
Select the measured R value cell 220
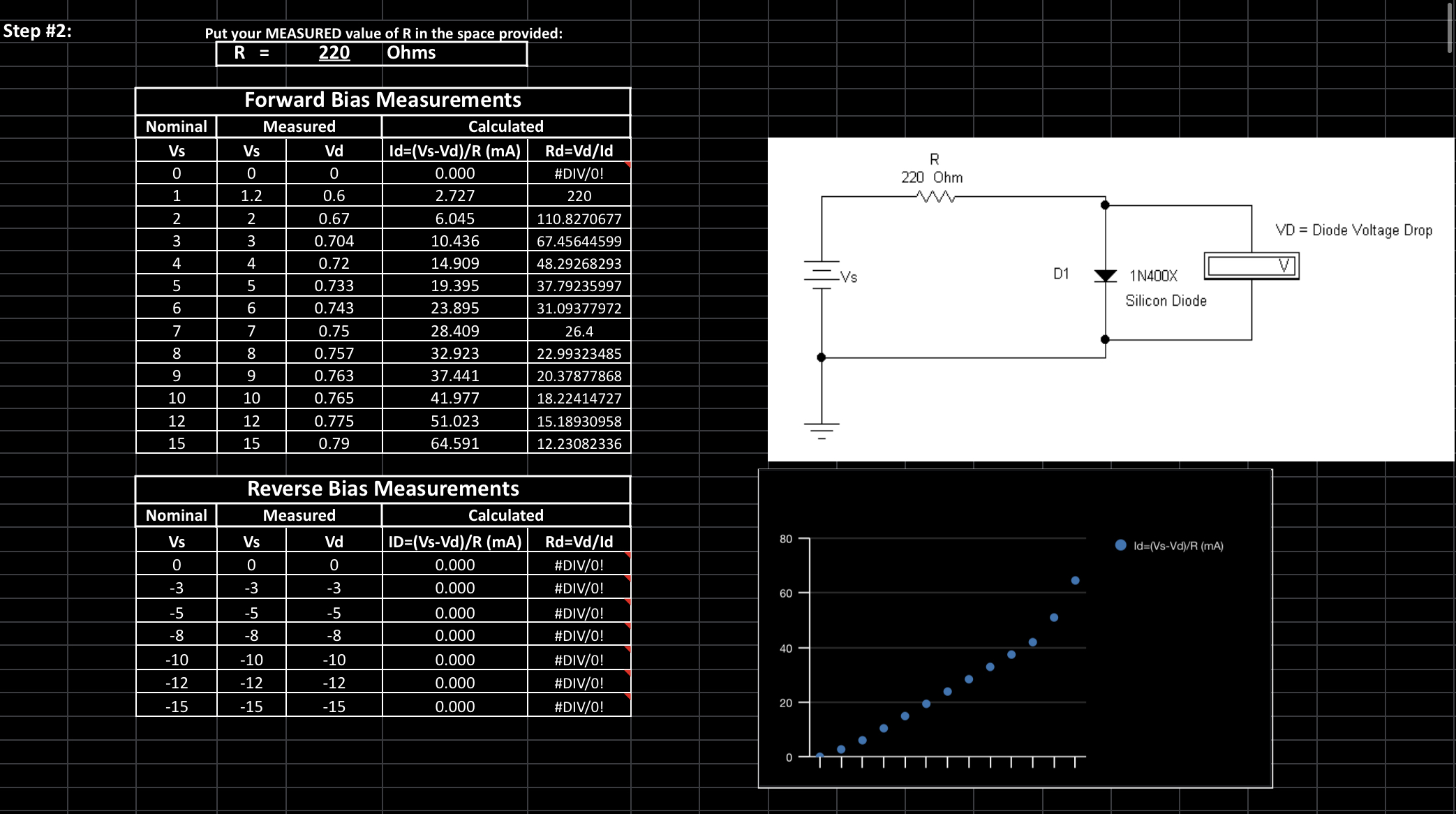pos(334,53)
